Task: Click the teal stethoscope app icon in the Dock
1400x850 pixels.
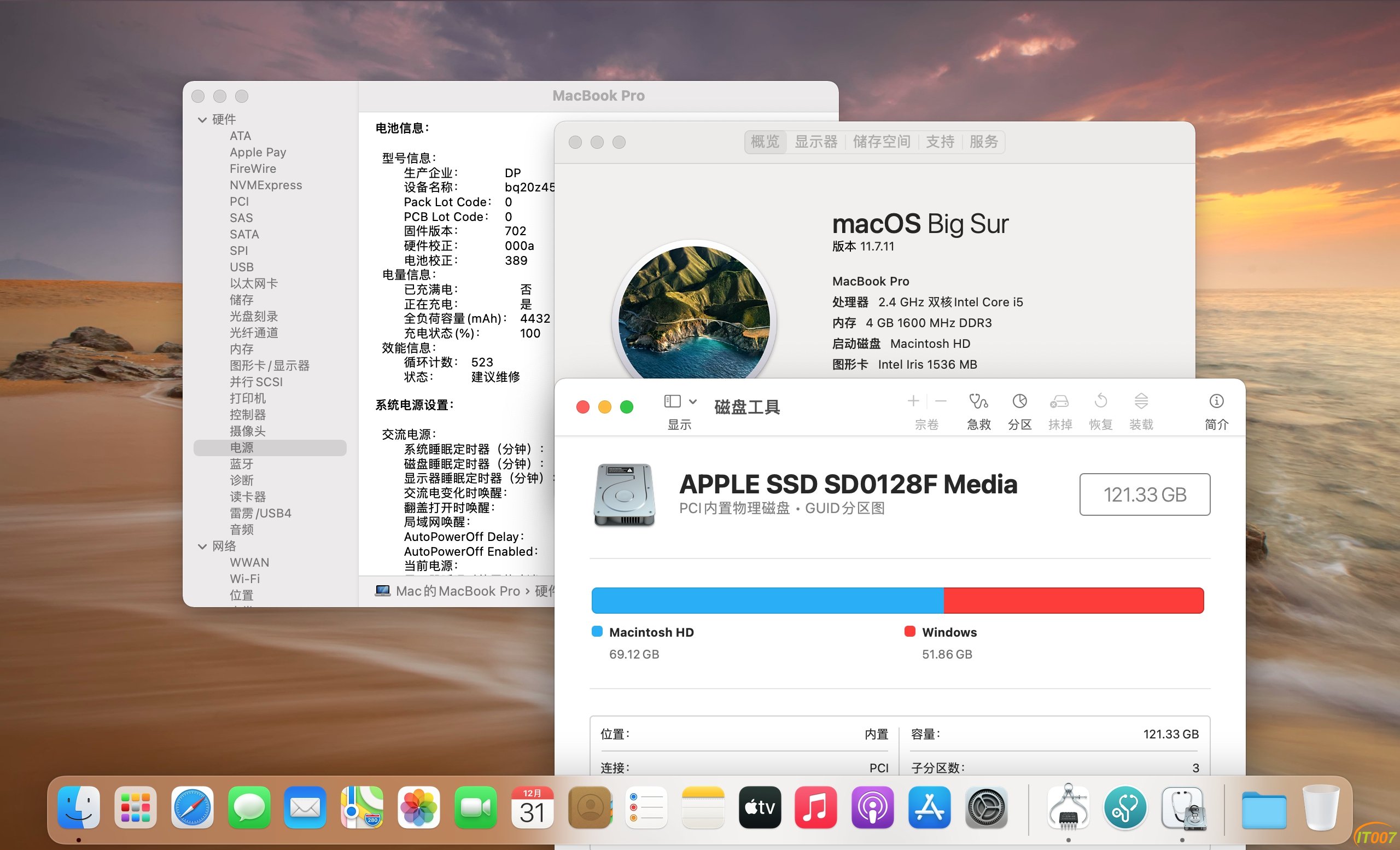Action: [x=1125, y=807]
